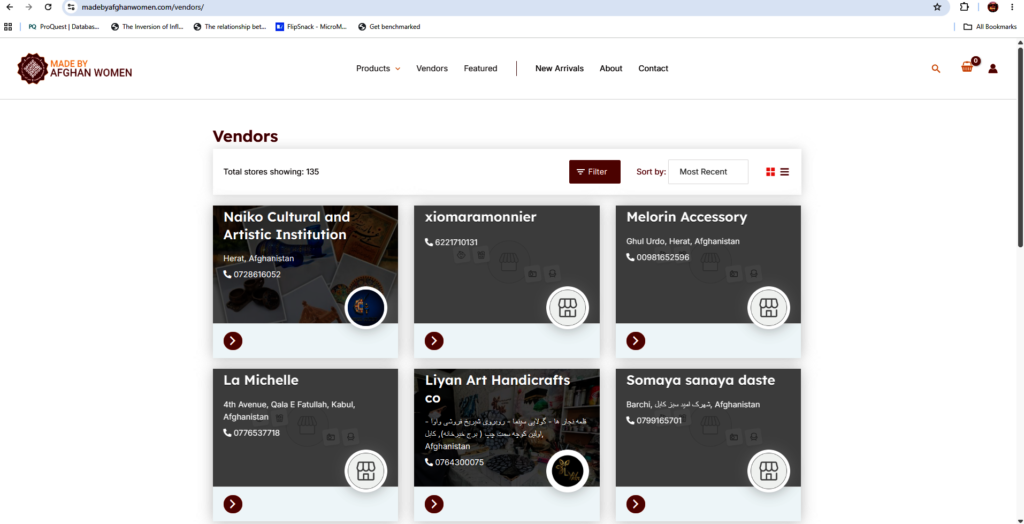Open La Michelle store via arrow button

click(x=233, y=504)
